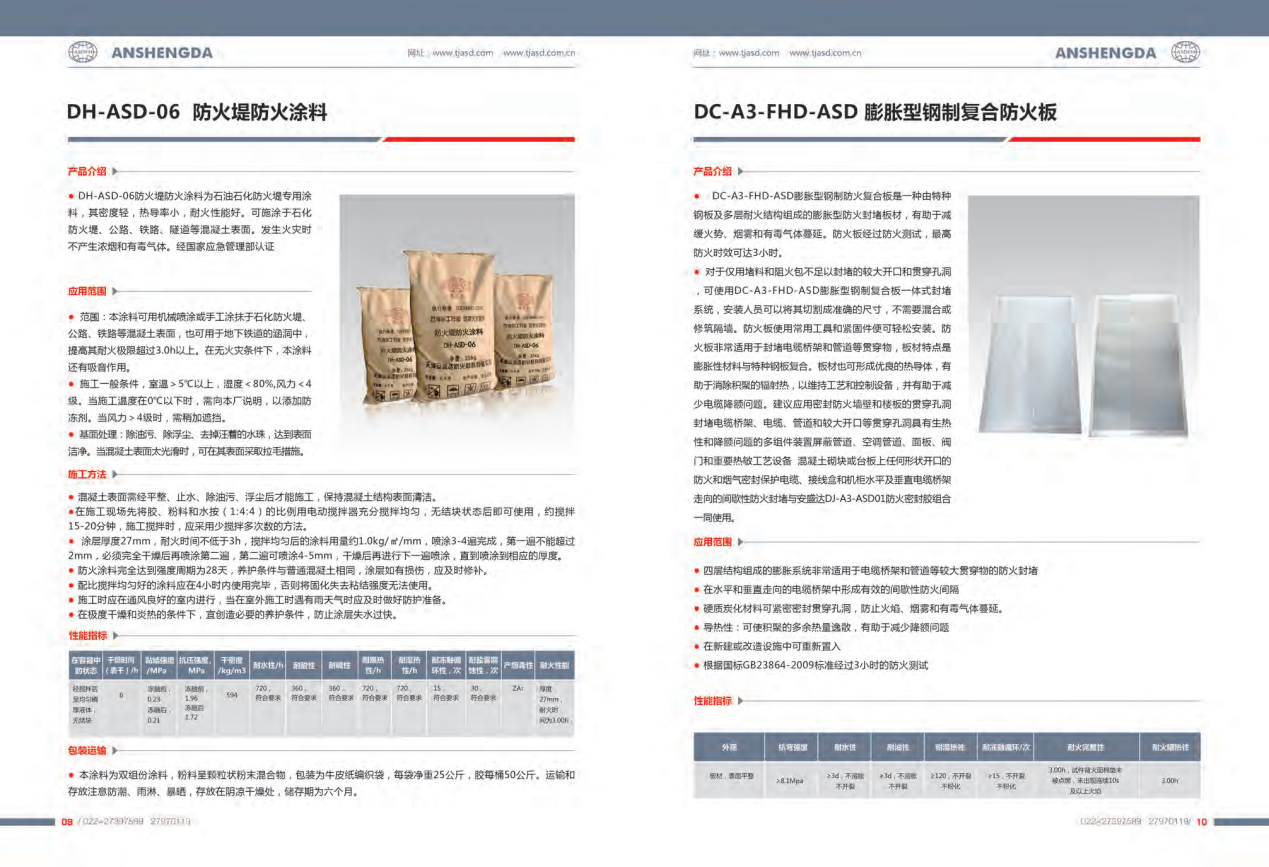Click arrow marker beside right page 性能指标
1269x867 pixels.
[x=741, y=701]
